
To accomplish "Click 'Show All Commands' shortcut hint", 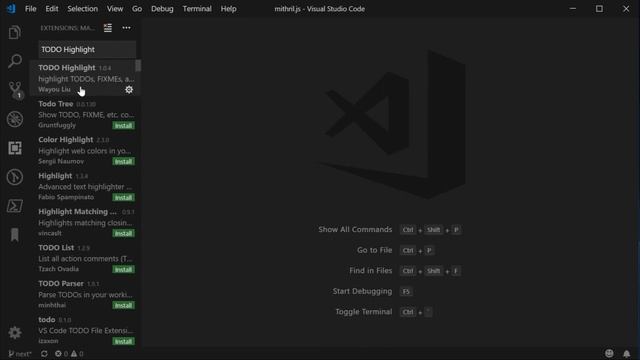I will [355, 229].
